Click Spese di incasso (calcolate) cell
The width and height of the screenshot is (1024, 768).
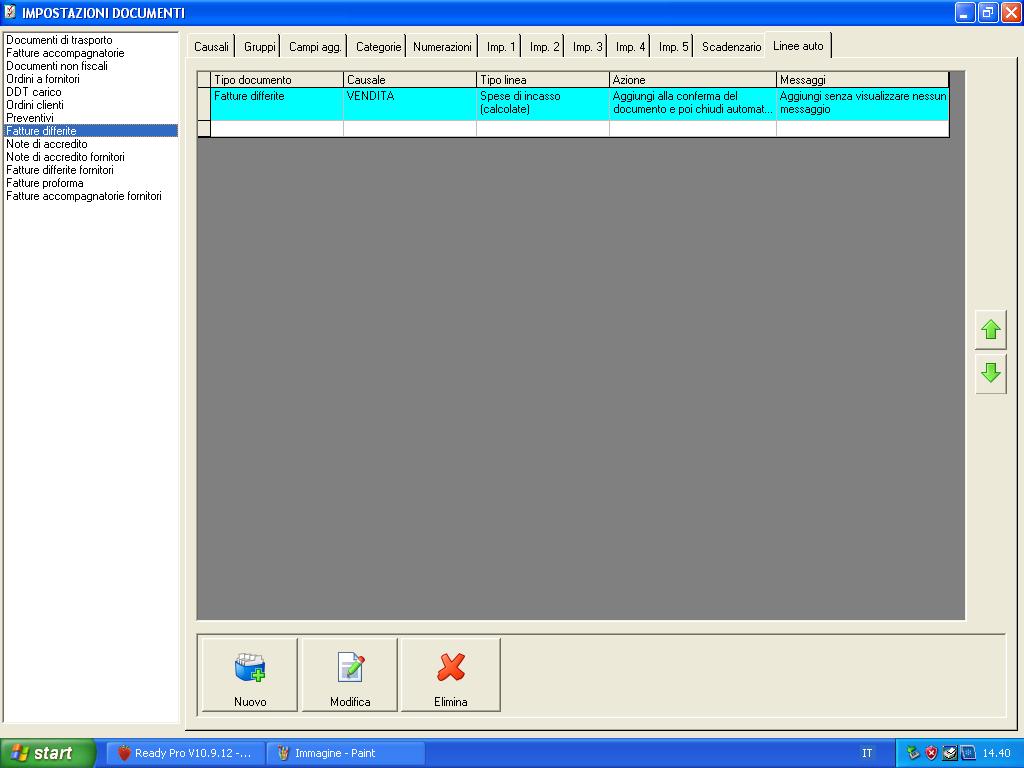coord(543,104)
